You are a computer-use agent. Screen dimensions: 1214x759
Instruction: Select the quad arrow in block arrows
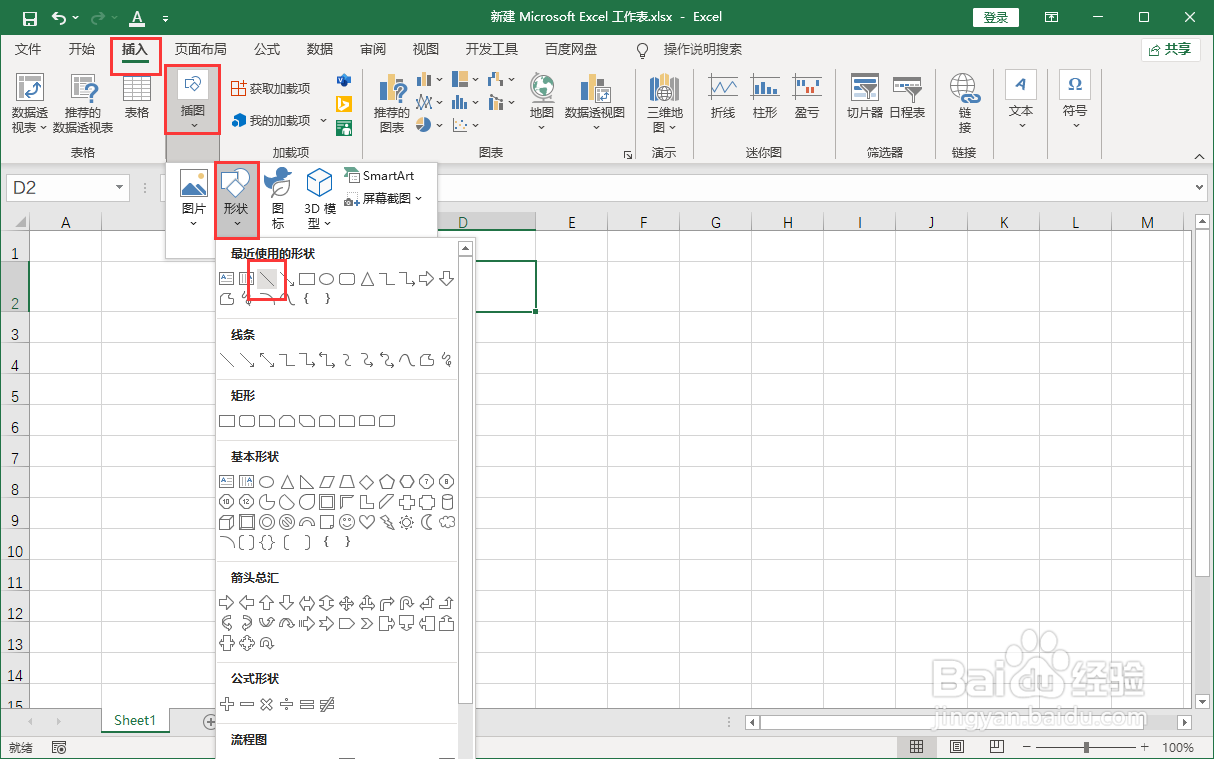(347, 603)
